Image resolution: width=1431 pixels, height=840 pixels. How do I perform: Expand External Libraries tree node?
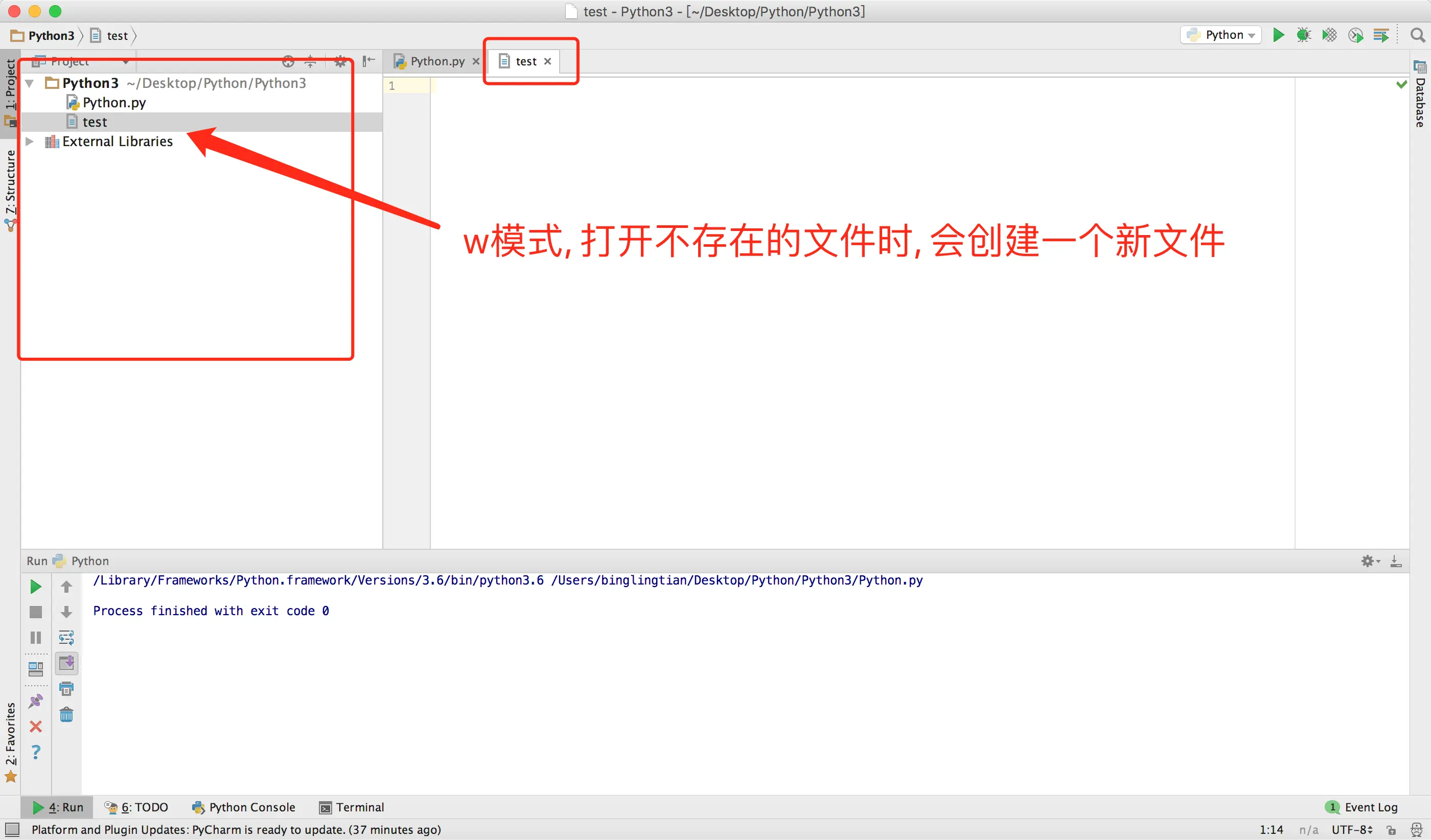30,142
